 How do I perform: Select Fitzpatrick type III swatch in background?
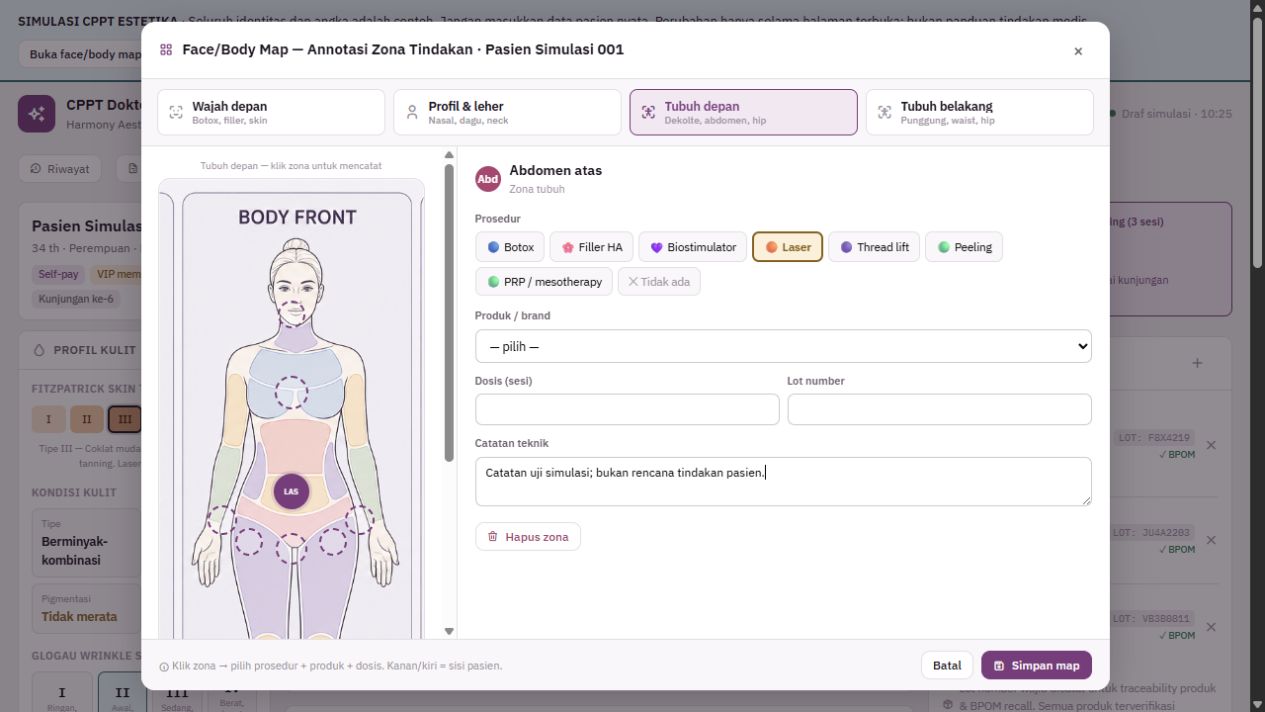[125, 419]
